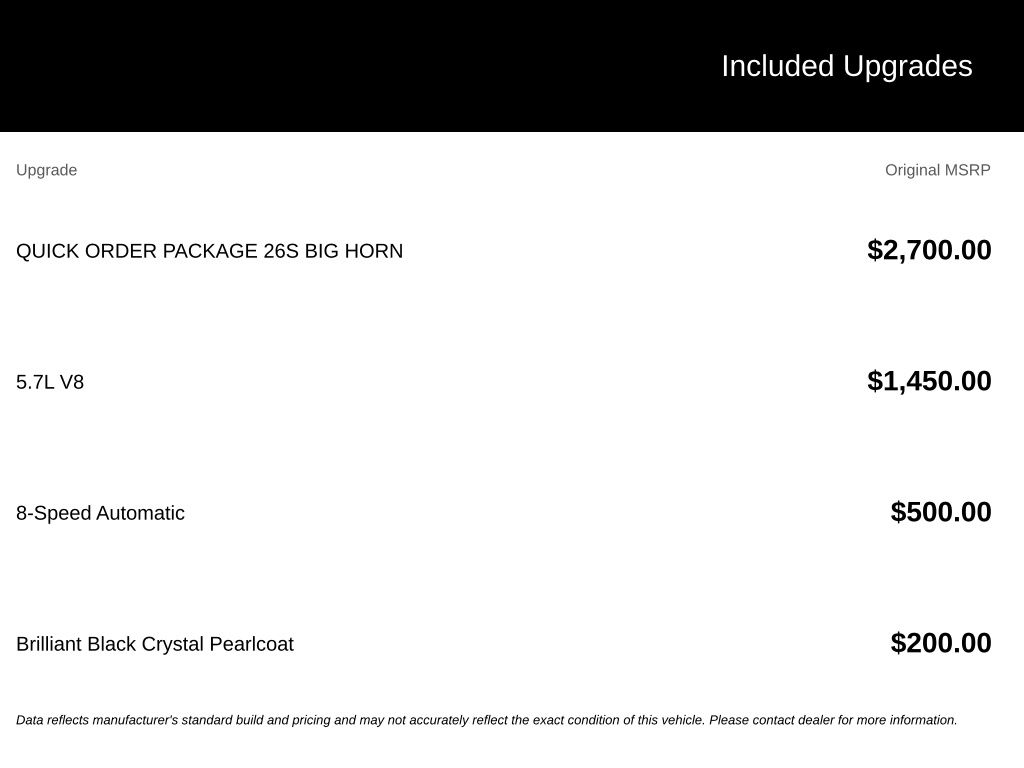Click the $1,450.00 price
The image size is (1024, 768).
click(929, 381)
